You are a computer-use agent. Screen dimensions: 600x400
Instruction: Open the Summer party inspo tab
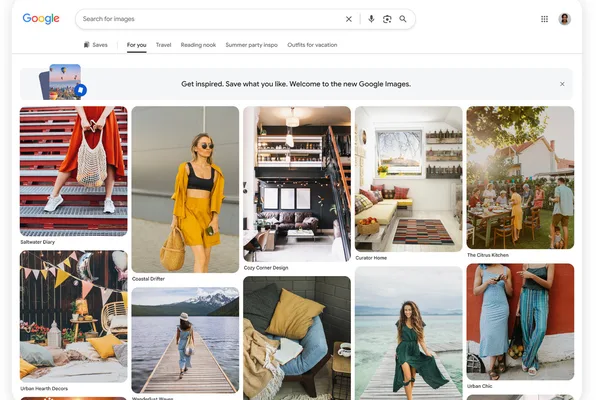coord(251,45)
